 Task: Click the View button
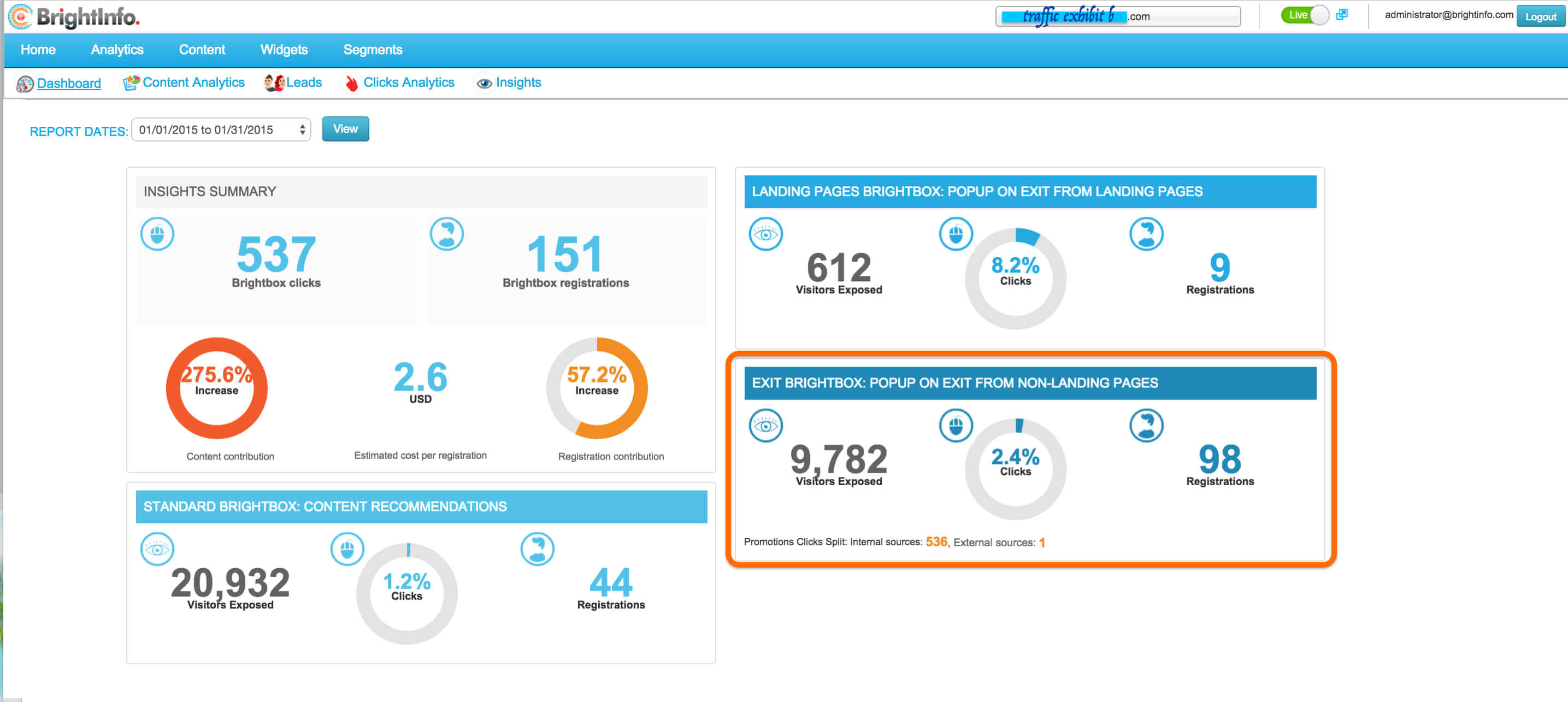(x=345, y=129)
